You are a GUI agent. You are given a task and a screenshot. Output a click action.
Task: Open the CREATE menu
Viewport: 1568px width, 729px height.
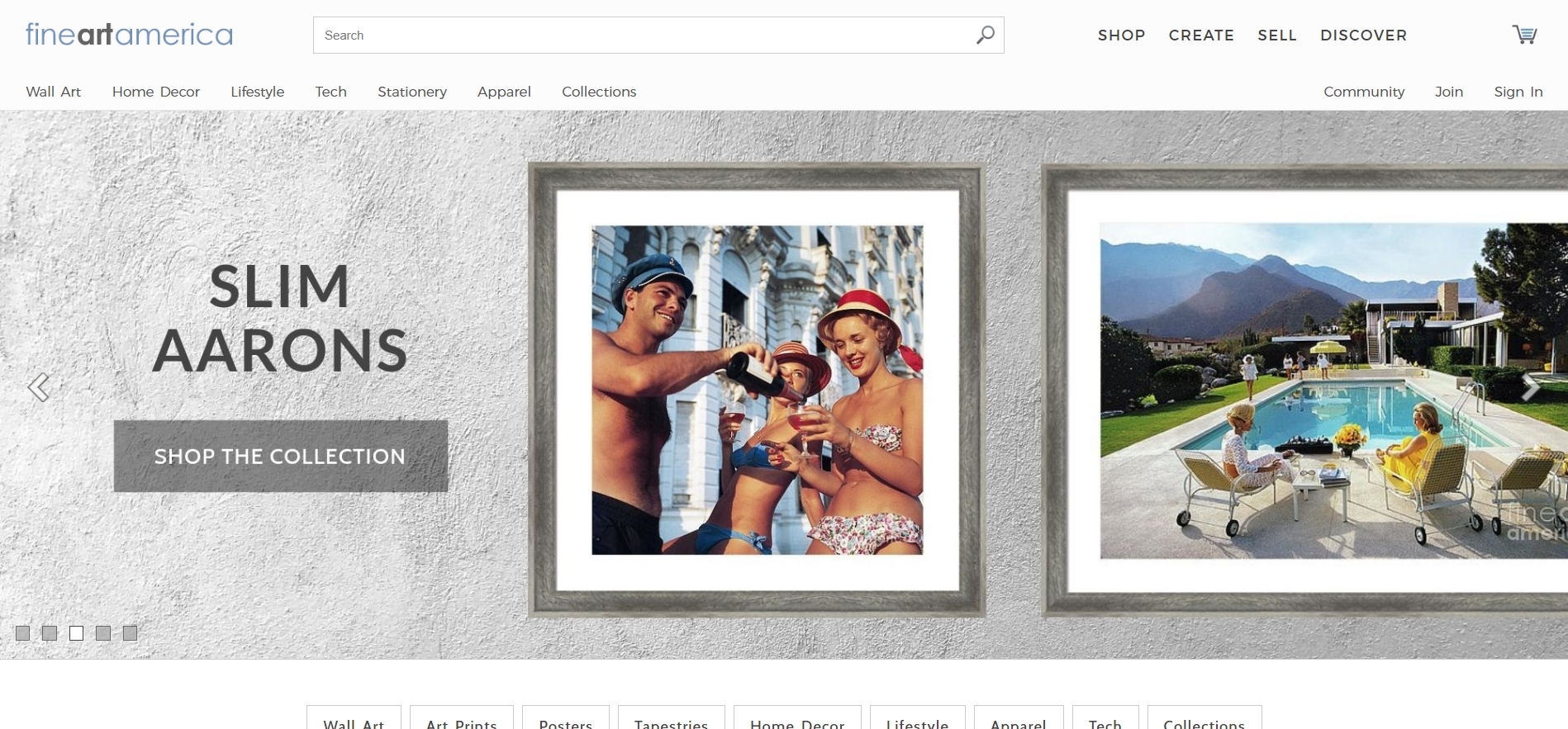click(1201, 36)
